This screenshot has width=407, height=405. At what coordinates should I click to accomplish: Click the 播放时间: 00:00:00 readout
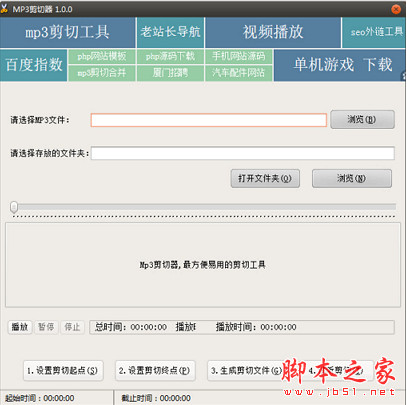tap(256, 327)
